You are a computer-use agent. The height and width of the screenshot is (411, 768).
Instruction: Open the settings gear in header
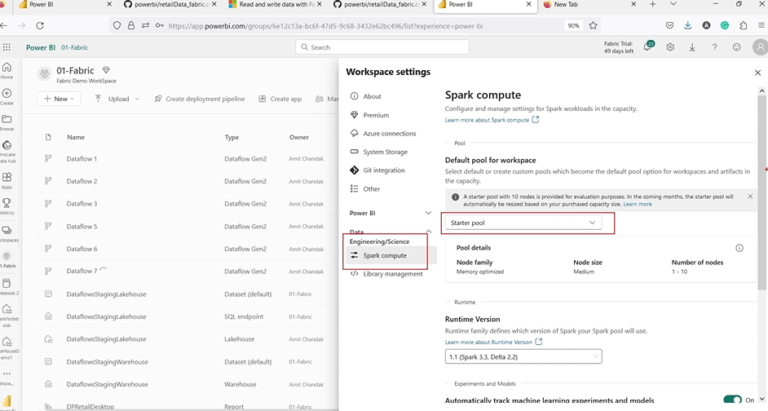point(670,48)
